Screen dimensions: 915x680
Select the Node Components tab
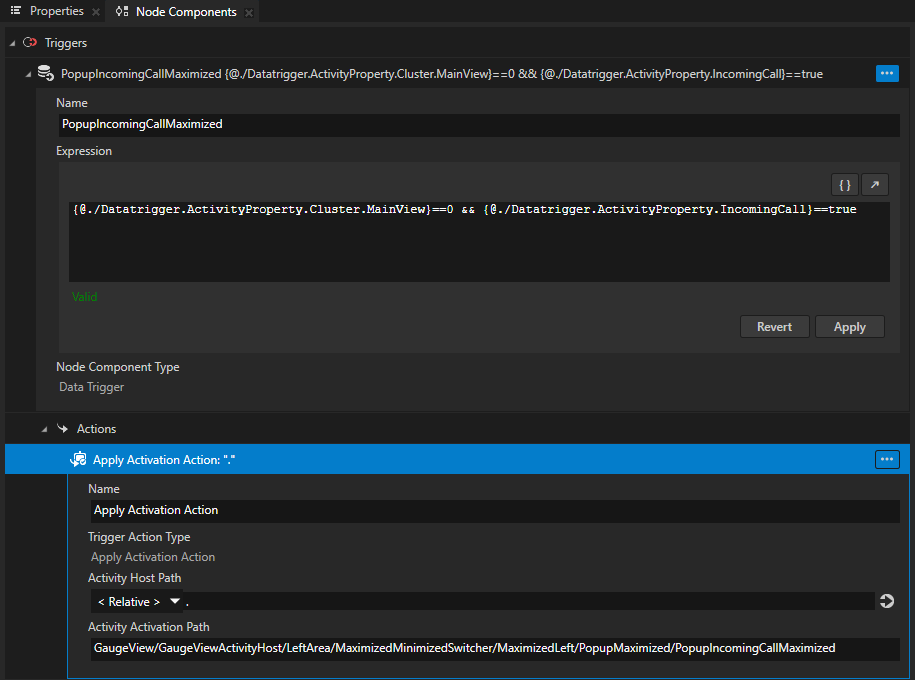[x=185, y=12]
